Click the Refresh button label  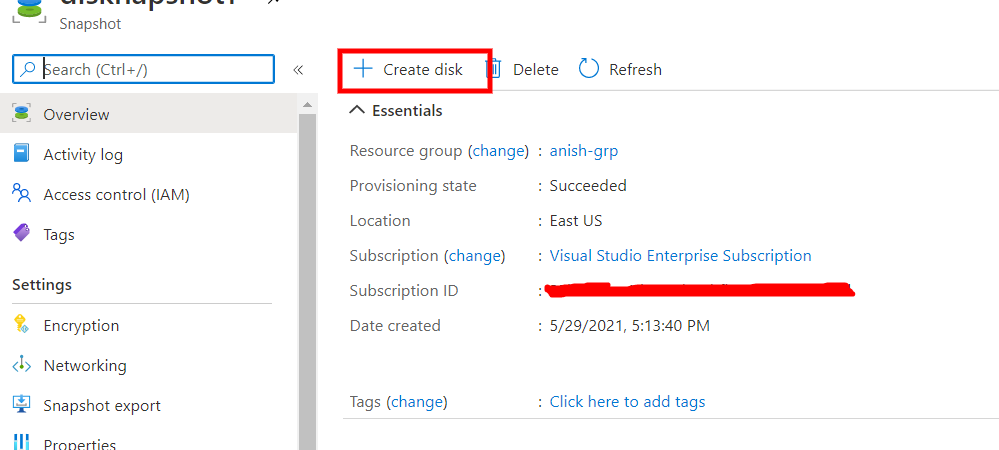[635, 69]
